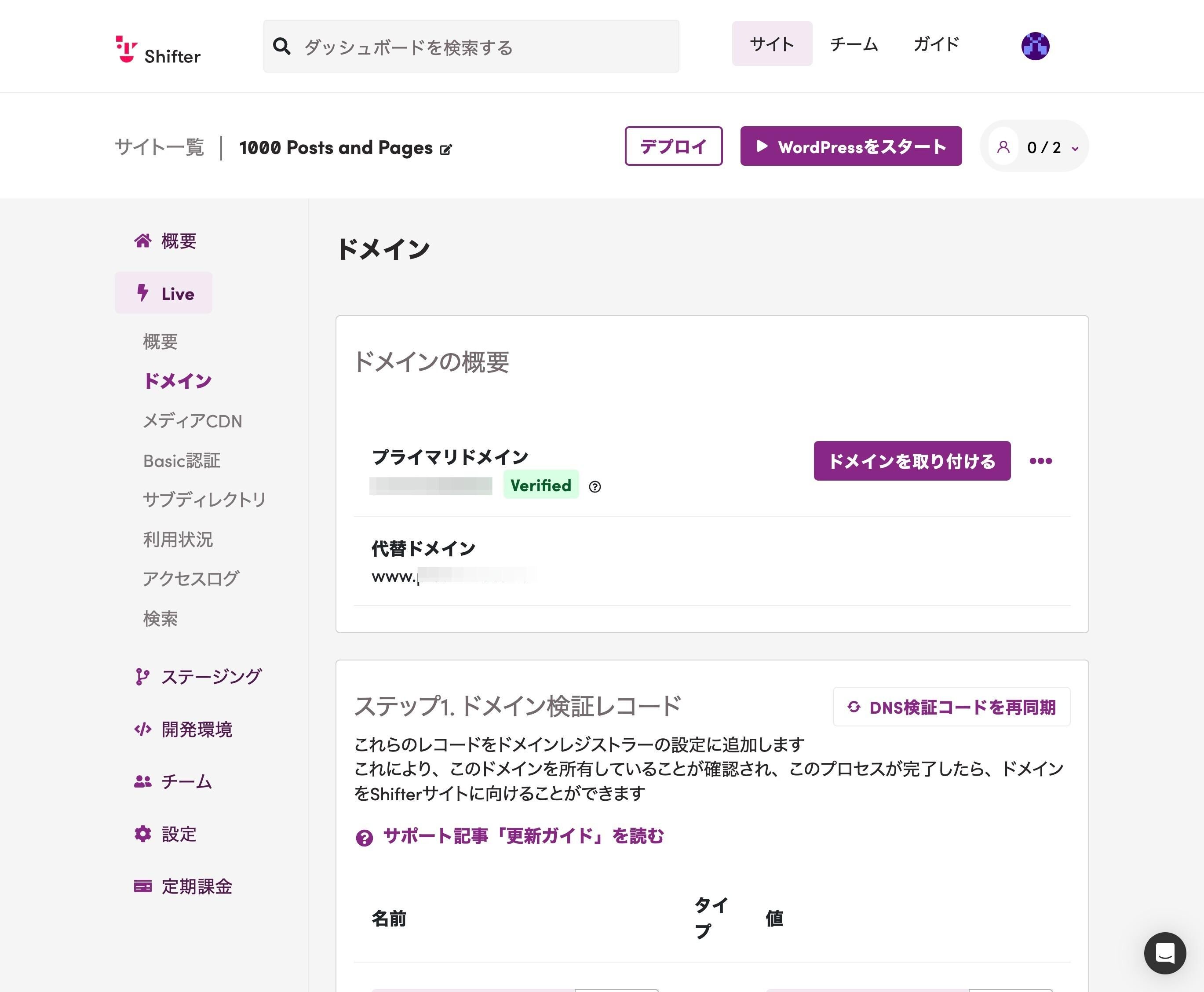Click the Shifter logo icon
The image size is (1204, 992).
coord(126,49)
